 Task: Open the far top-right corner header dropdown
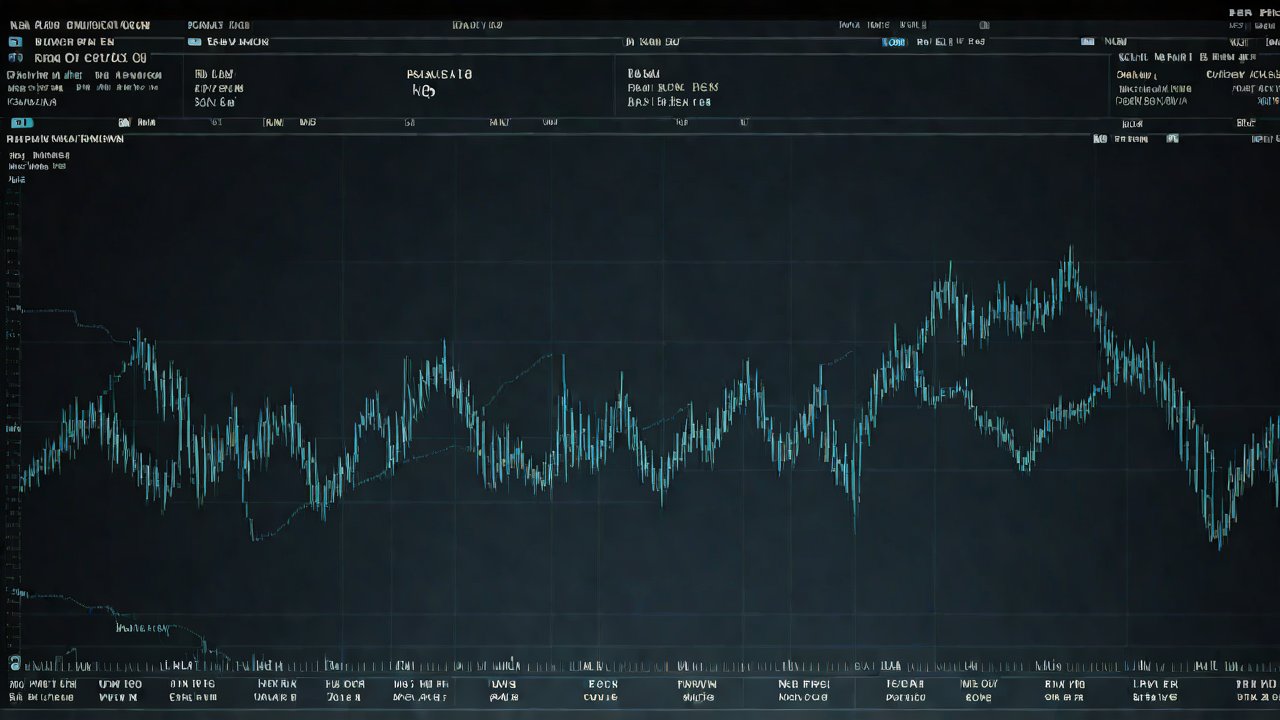(1254, 12)
